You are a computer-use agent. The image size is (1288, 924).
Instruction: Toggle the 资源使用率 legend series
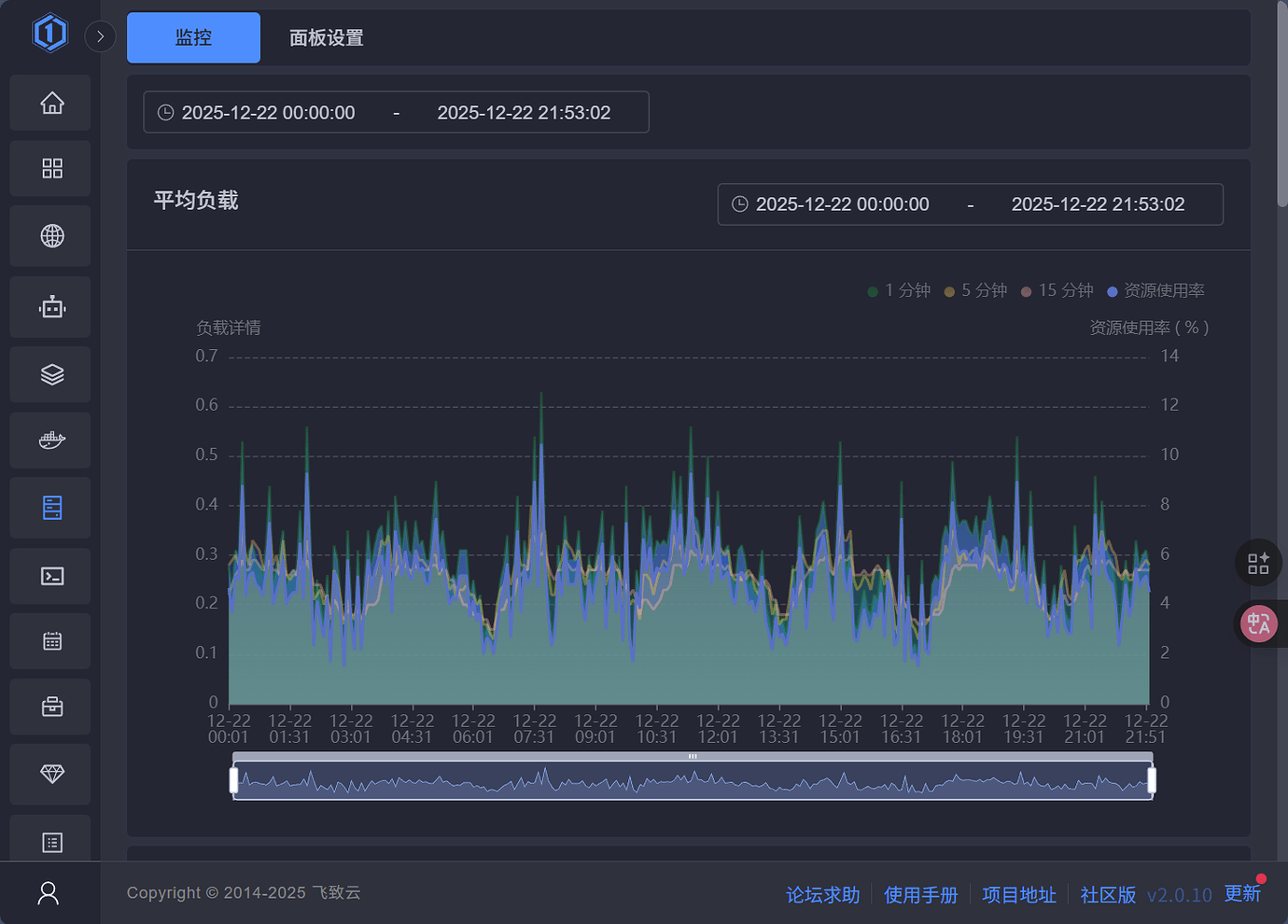pyautogui.click(x=1155, y=291)
